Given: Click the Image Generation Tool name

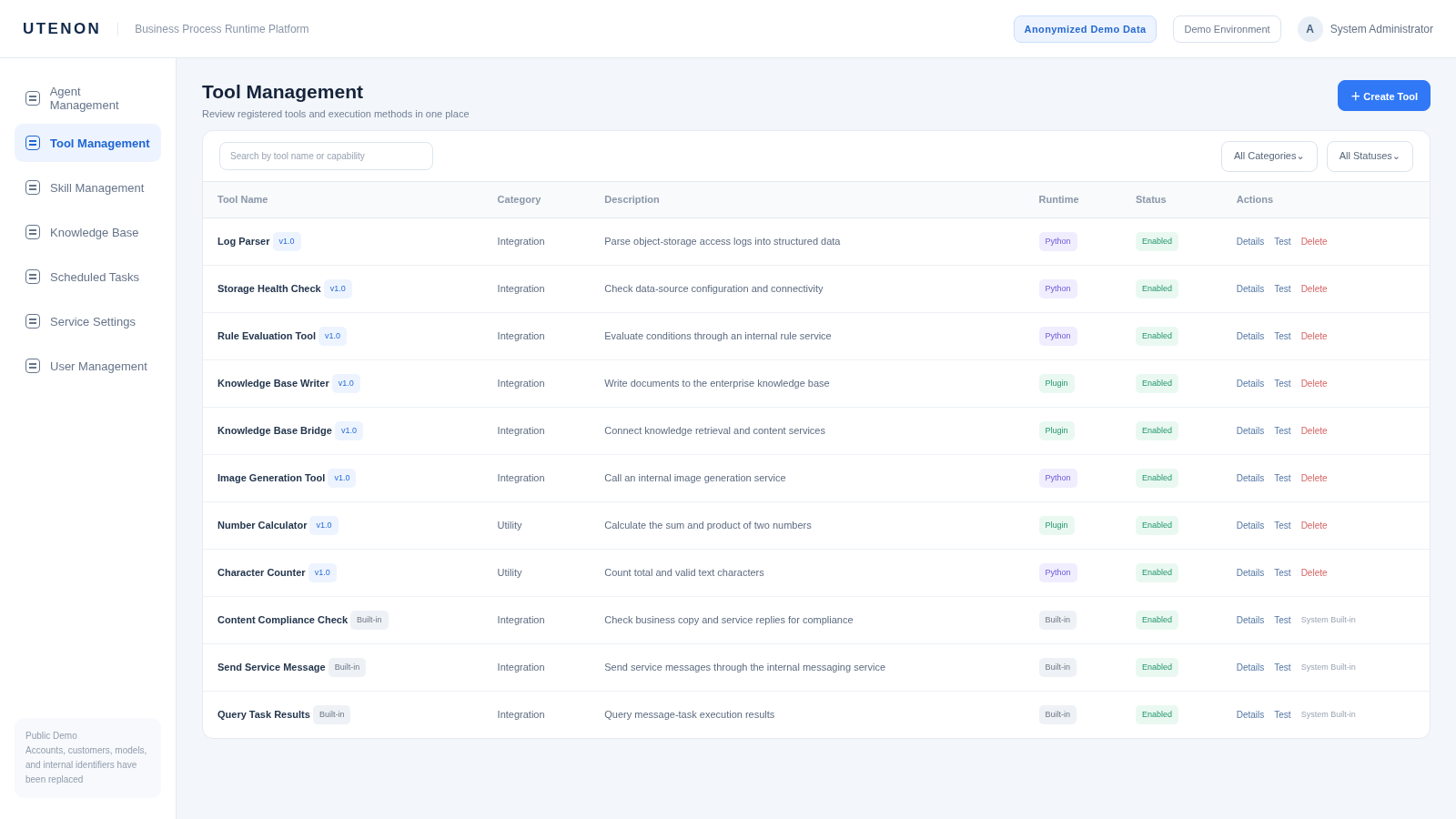Looking at the screenshot, I should click(x=271, y=478).
